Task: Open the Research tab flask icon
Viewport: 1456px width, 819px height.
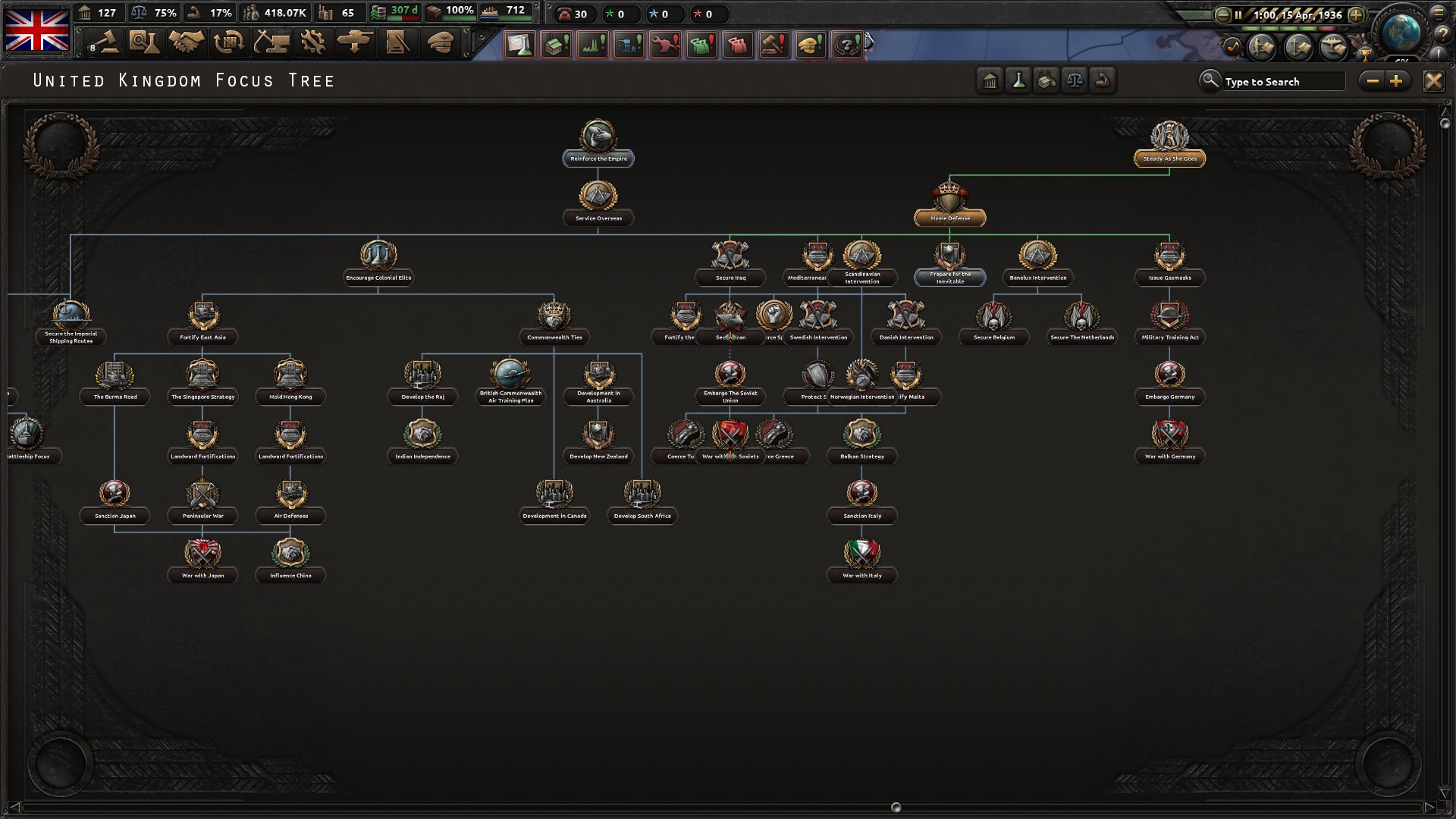Action: (x=143, y=42)
